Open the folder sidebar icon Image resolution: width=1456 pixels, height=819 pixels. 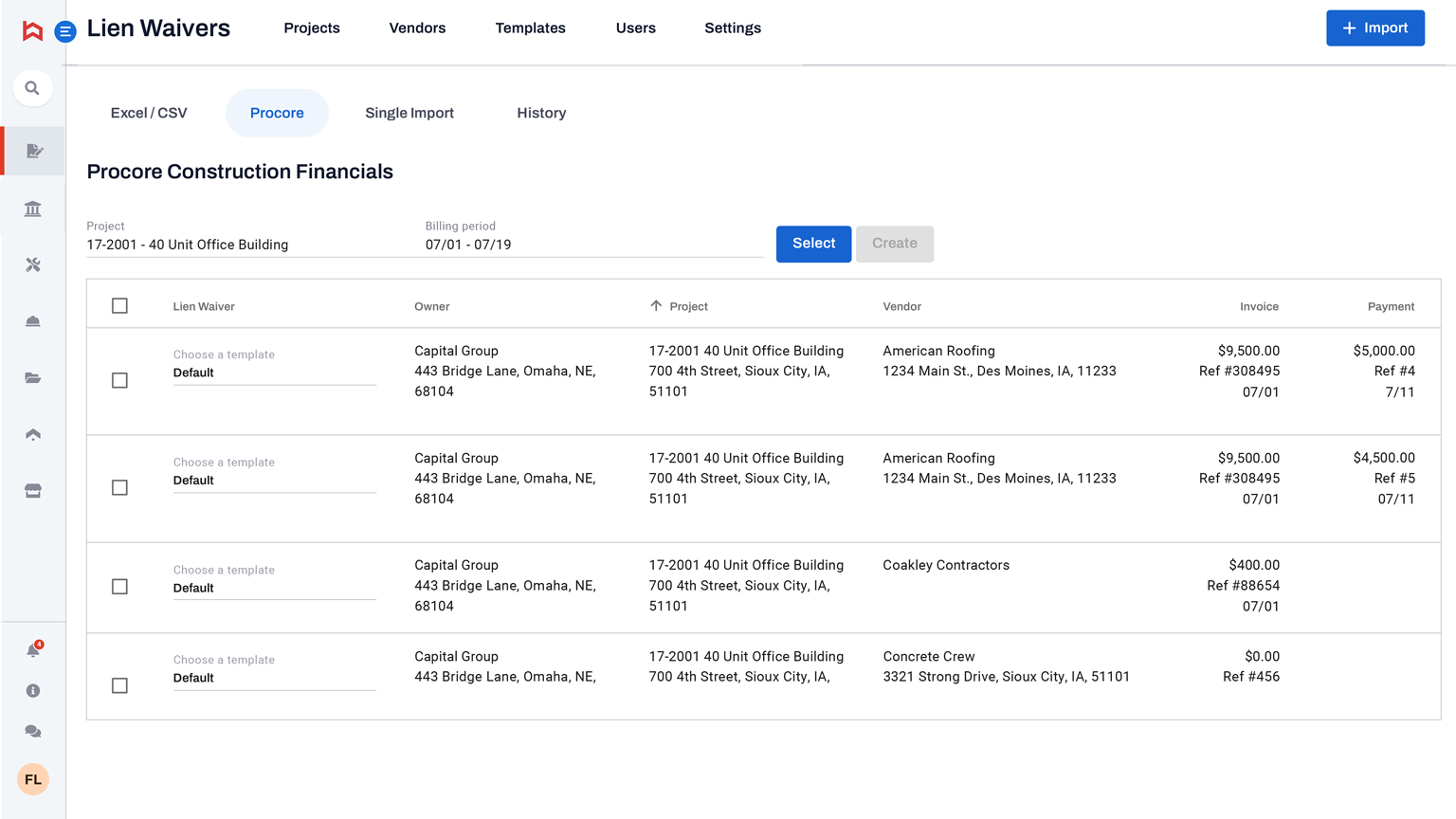pyautogui.click(x=33, y=378)
